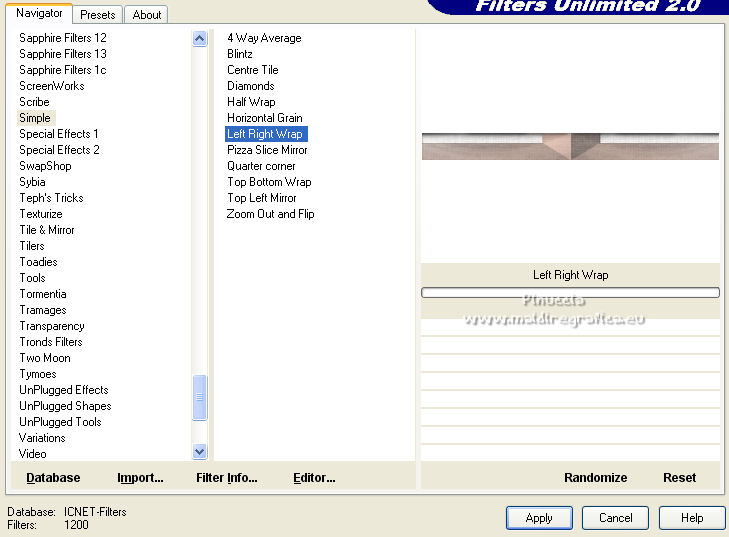Click Randomize
The height and width of the screenshot is (537, 729).
(x=595, y=477)
